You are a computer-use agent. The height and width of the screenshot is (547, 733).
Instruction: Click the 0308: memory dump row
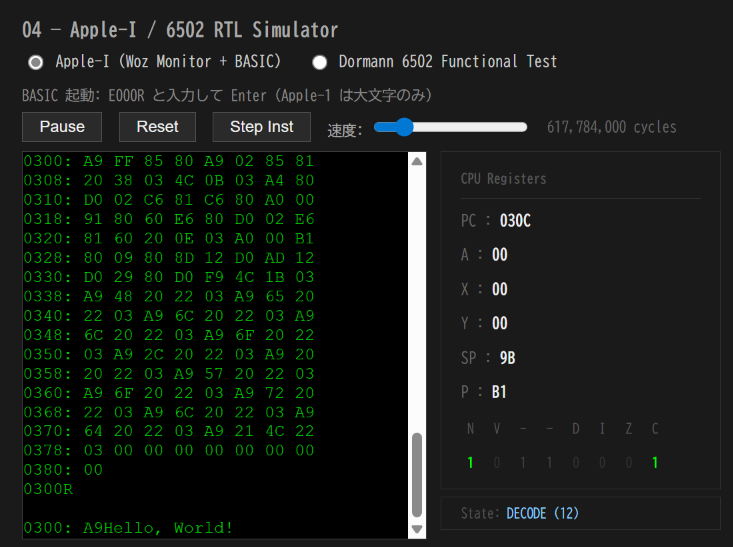click(x=169, y=180)
